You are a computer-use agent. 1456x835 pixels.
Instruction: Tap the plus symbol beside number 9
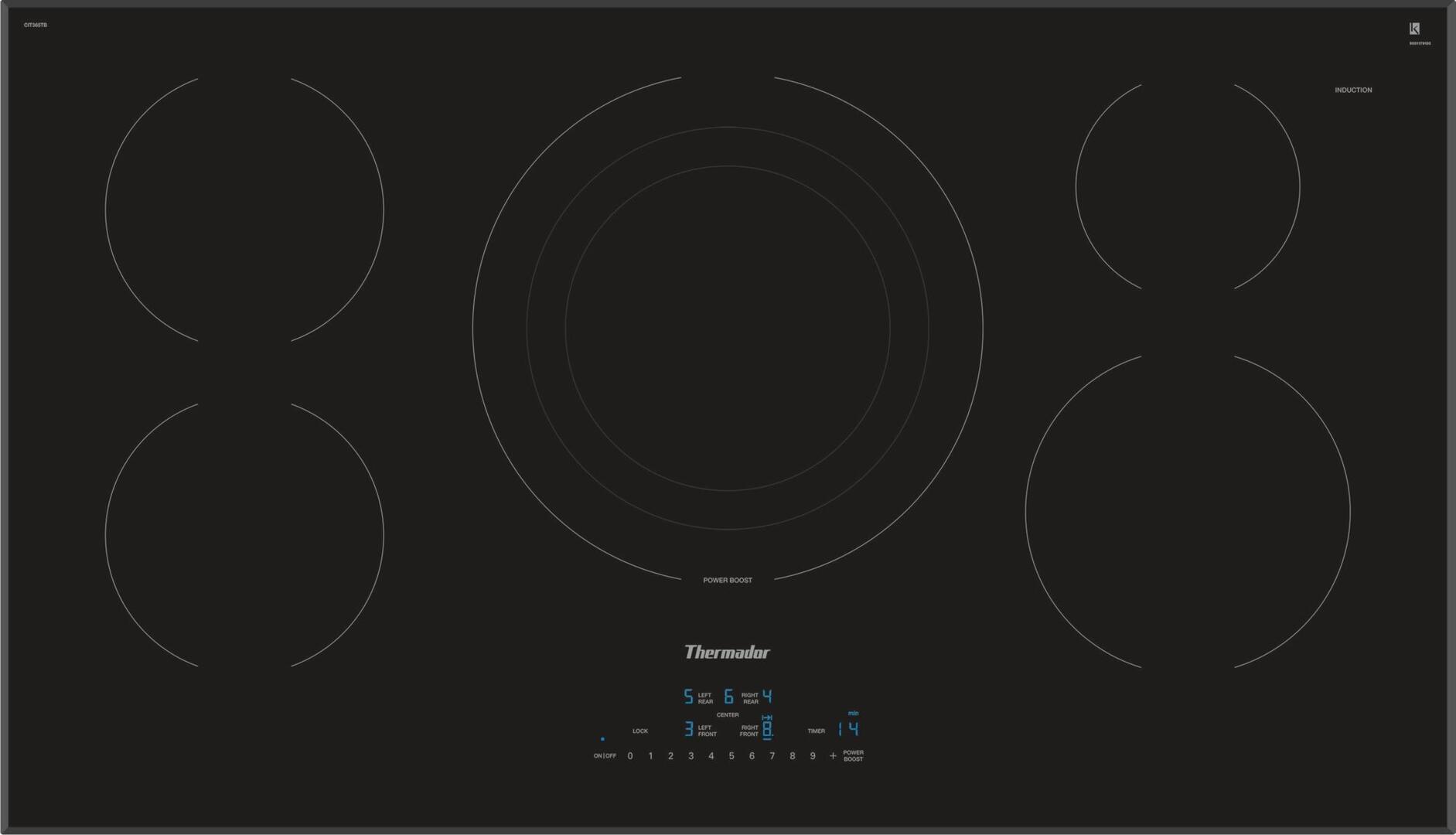click(x=833, y=756)
